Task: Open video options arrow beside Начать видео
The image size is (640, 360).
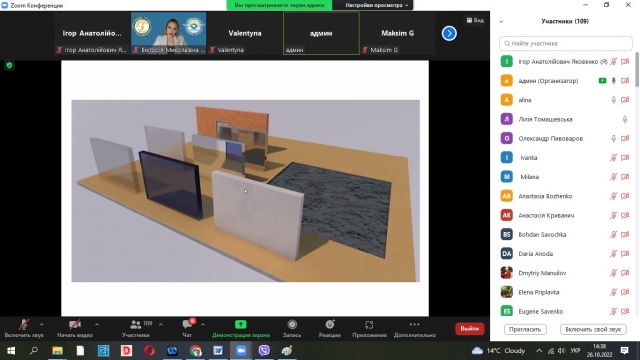Action: (x=97, y=324)
